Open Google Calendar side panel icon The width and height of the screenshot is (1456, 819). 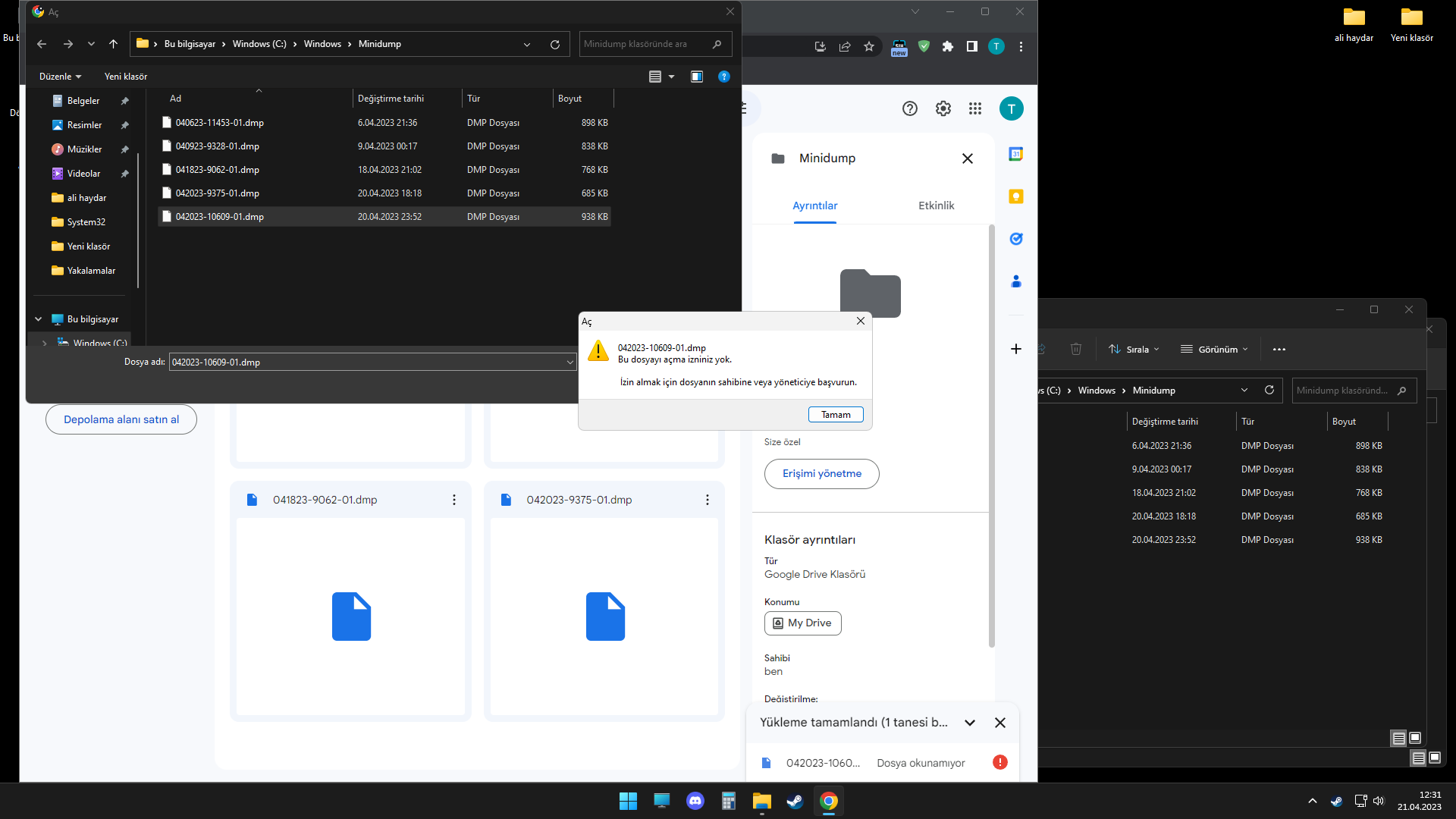coord(1016,154)
